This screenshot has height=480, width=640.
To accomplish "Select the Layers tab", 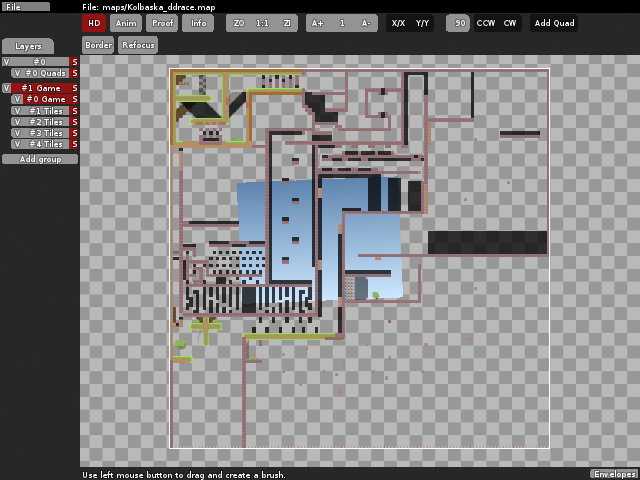I will 28,46.
